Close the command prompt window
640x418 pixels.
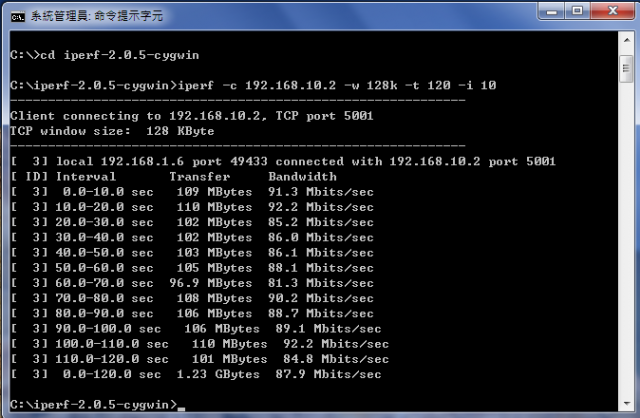612,11
